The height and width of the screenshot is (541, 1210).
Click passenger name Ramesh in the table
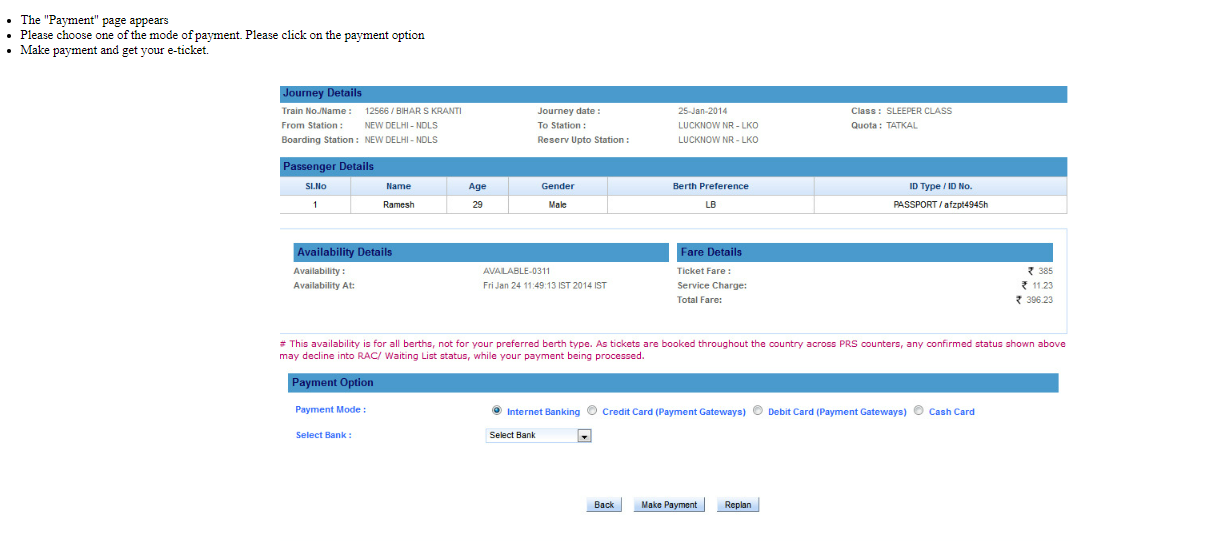pos(398,205)
